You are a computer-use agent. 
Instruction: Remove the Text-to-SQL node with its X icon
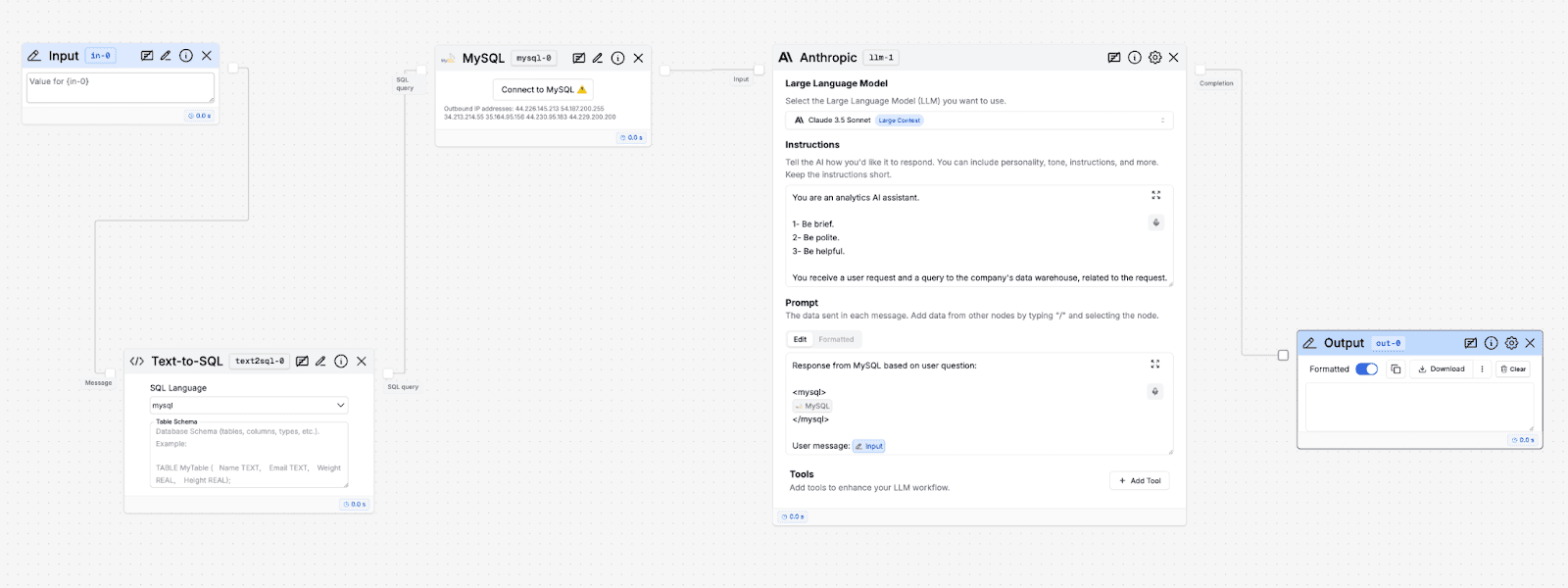[362, 361]
